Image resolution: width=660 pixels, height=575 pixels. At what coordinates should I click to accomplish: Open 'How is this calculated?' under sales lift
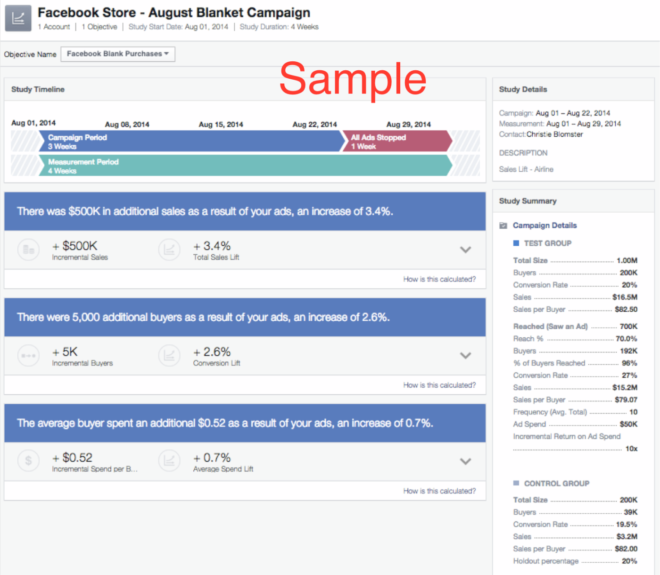click(x=439, y=279)
